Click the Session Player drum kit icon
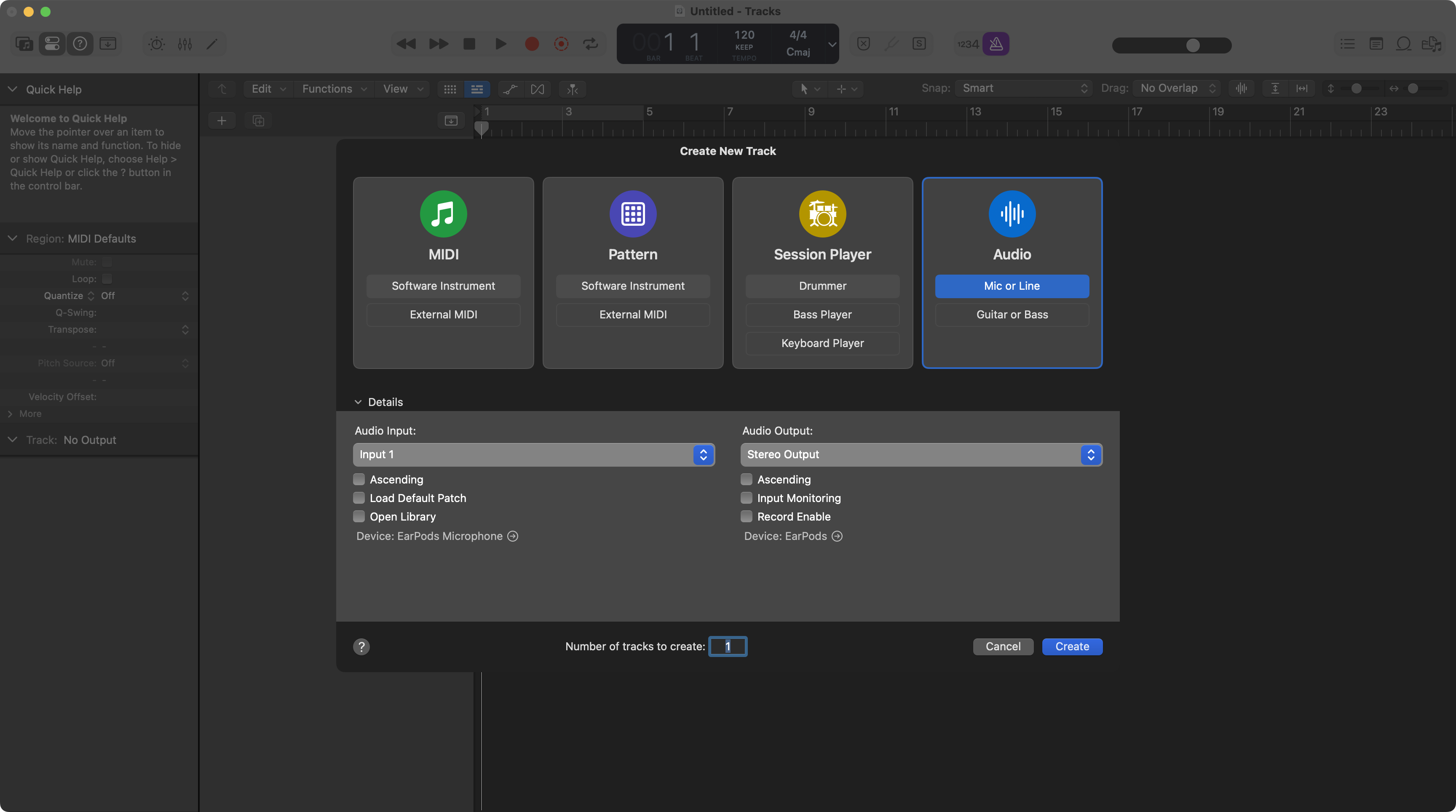1456x812 pixels. tap(822, 214)
